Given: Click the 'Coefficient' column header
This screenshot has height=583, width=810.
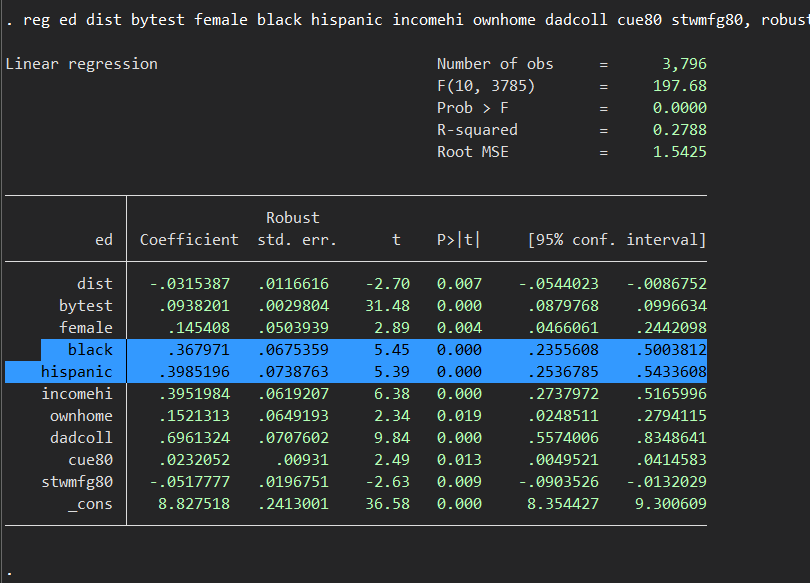Looking at the screenshot, I should [189, 240].
